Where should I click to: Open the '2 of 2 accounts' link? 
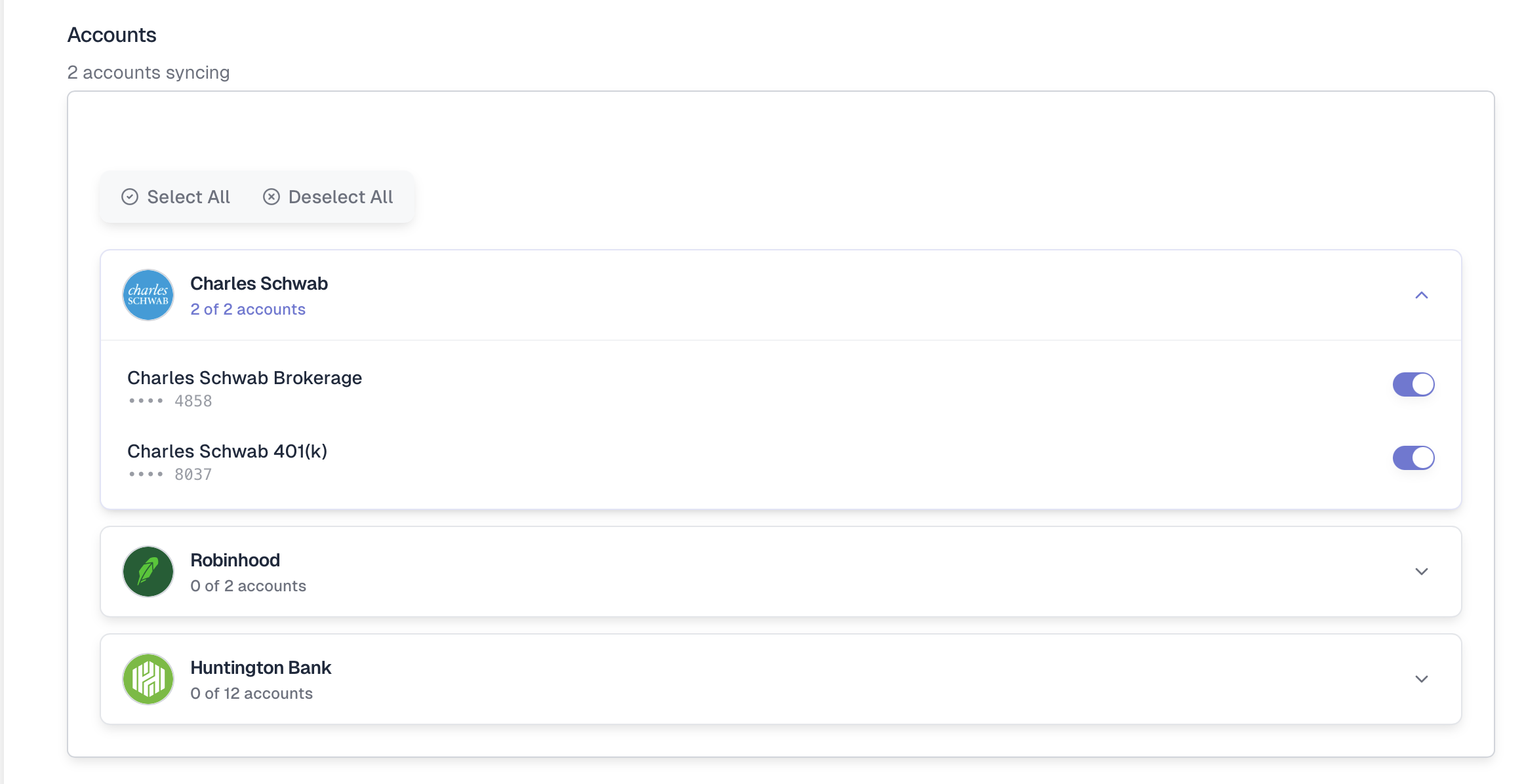click(248, 309)
